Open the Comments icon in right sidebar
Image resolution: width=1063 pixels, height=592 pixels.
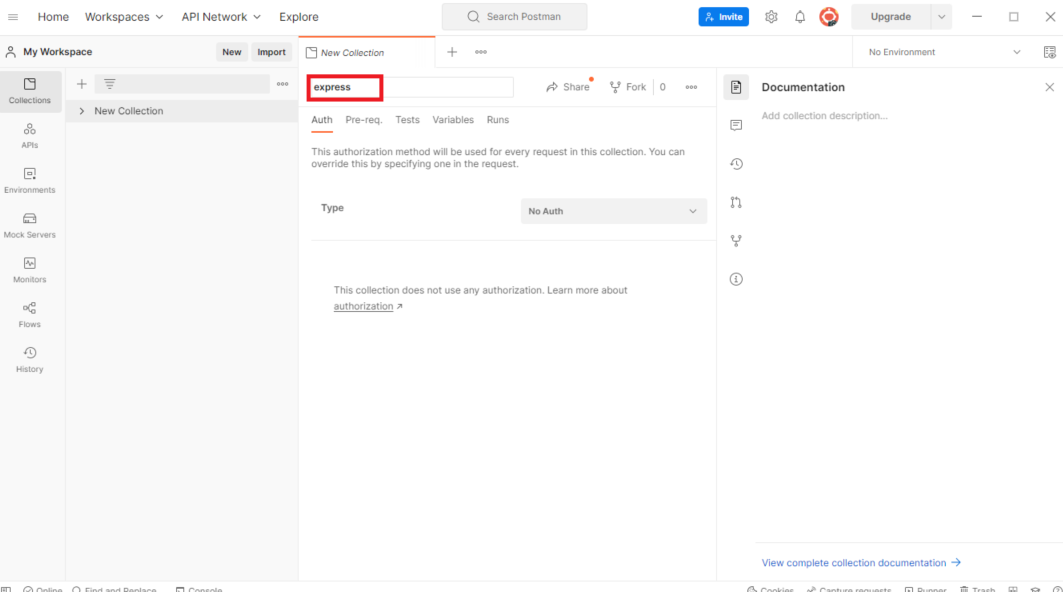pyautogui.click(x=736, y=125)
